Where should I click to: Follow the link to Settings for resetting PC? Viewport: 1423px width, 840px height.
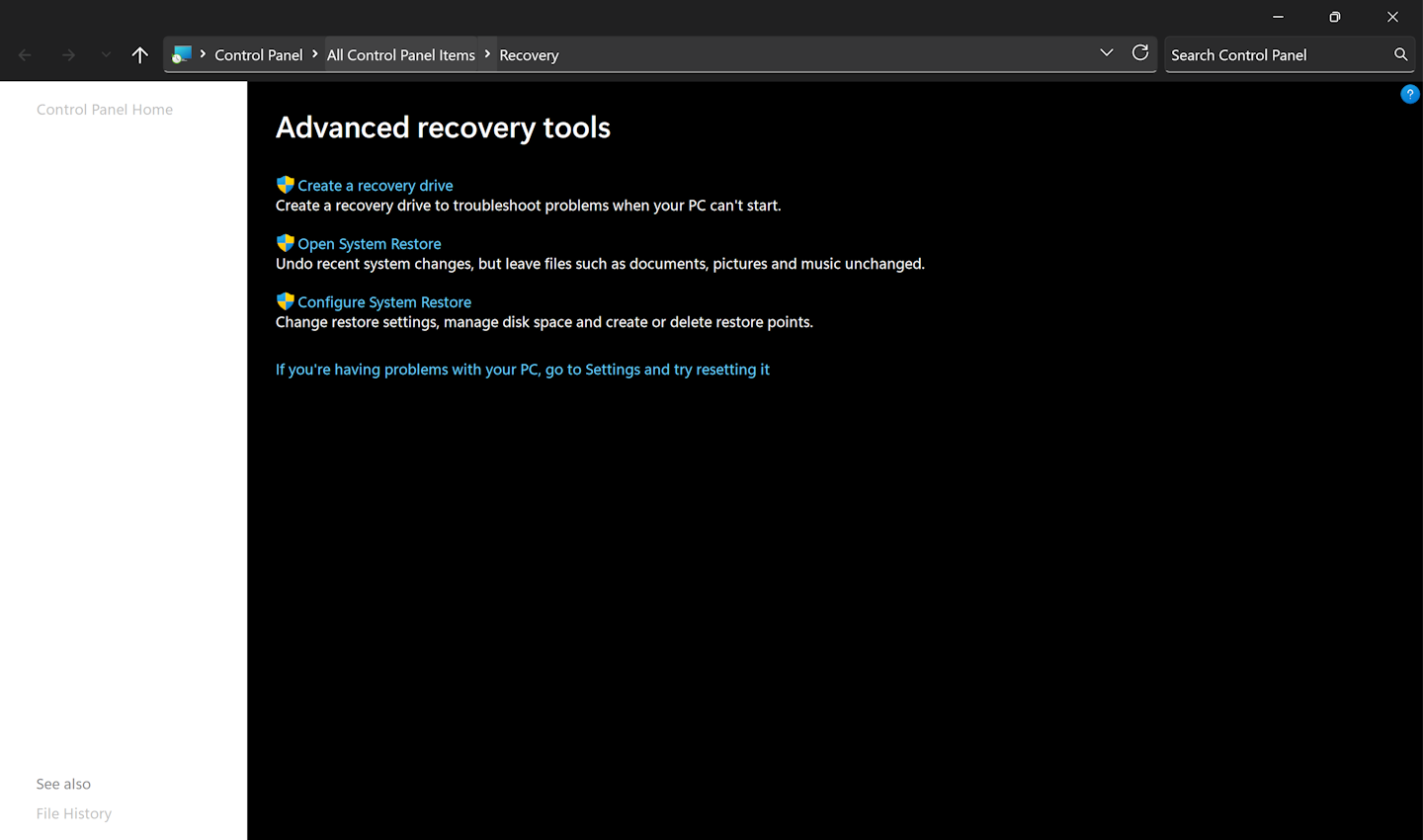click(x=522, y=370)
